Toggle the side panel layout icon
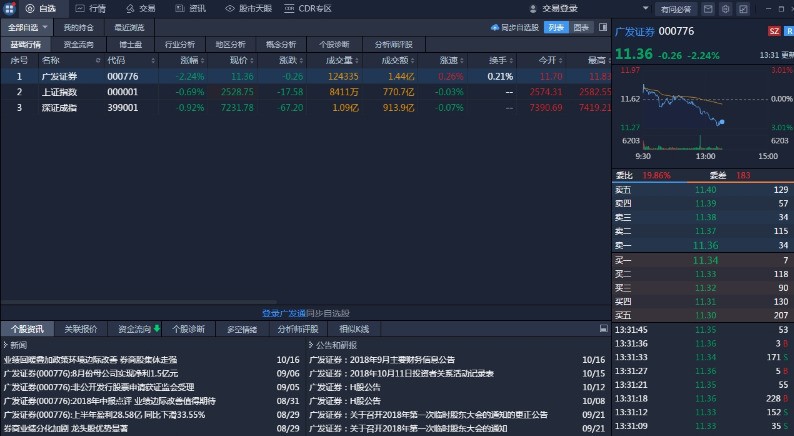794x436 pixels. (x=603, y=27)
